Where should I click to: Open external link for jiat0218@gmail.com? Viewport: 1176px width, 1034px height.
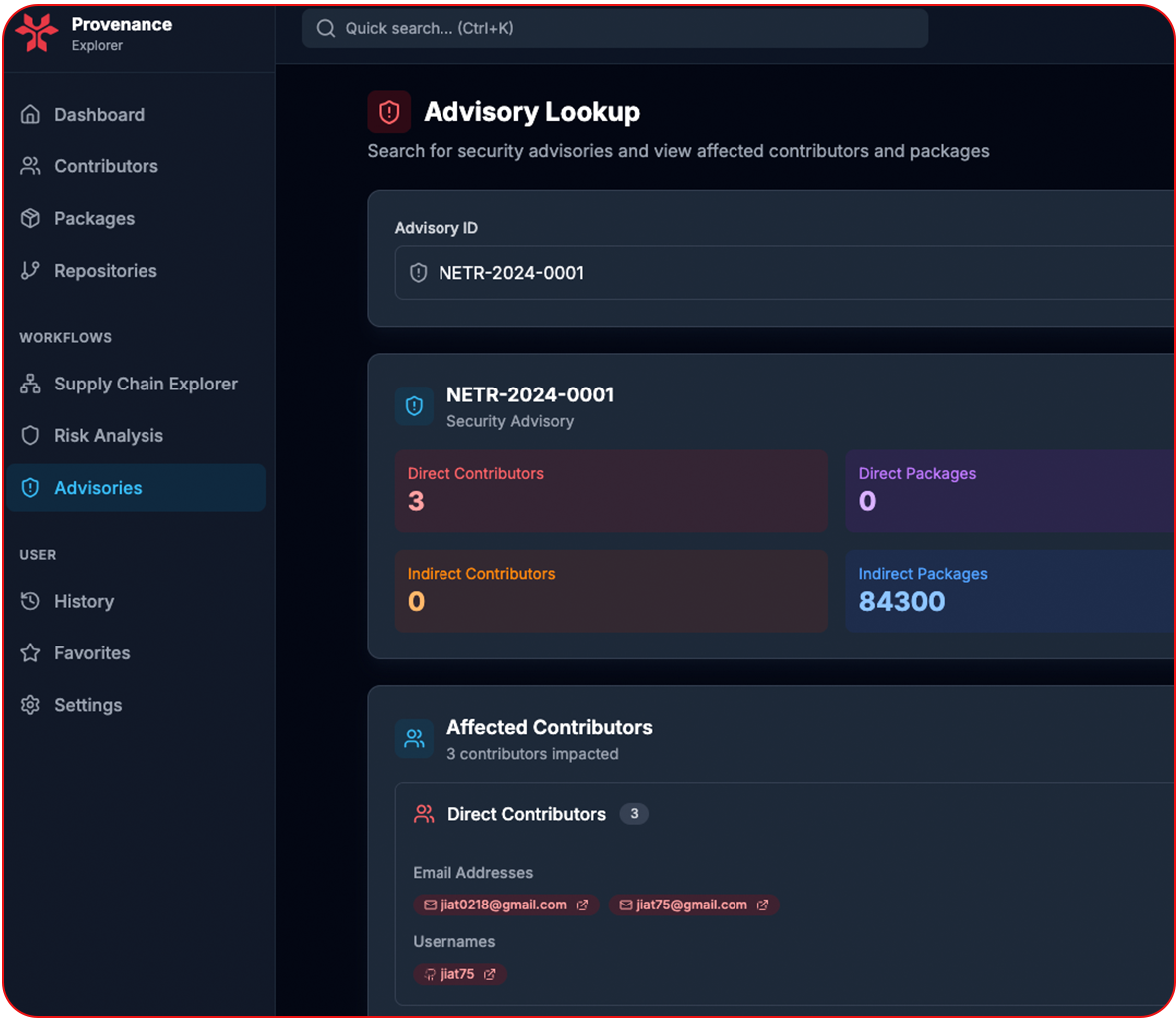coord(583,905)
